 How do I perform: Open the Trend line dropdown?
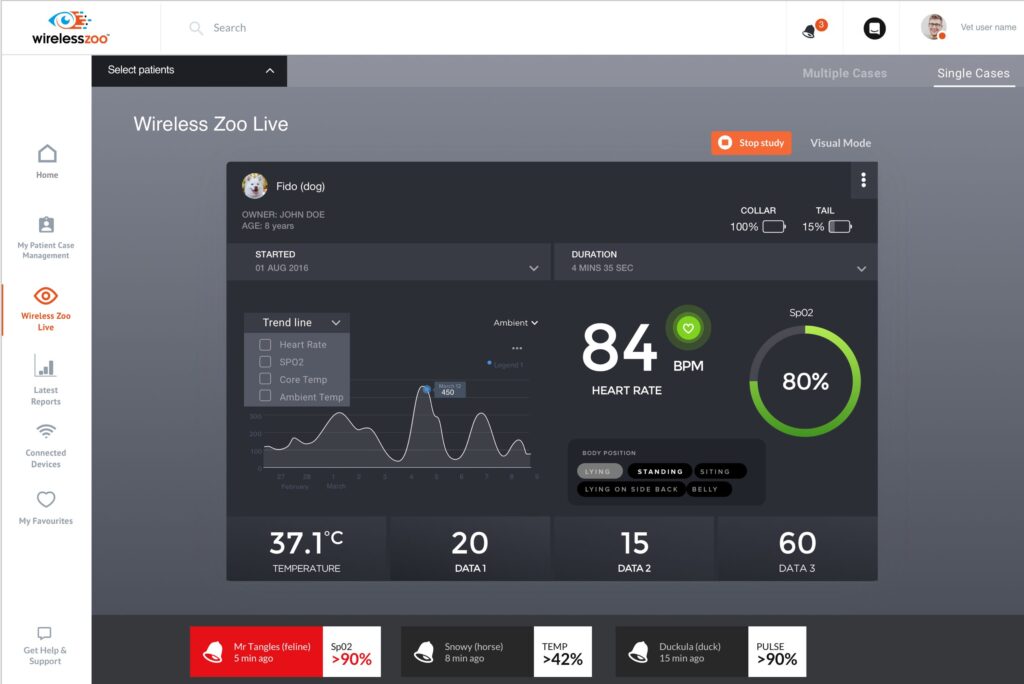click(x=297, y=322)
